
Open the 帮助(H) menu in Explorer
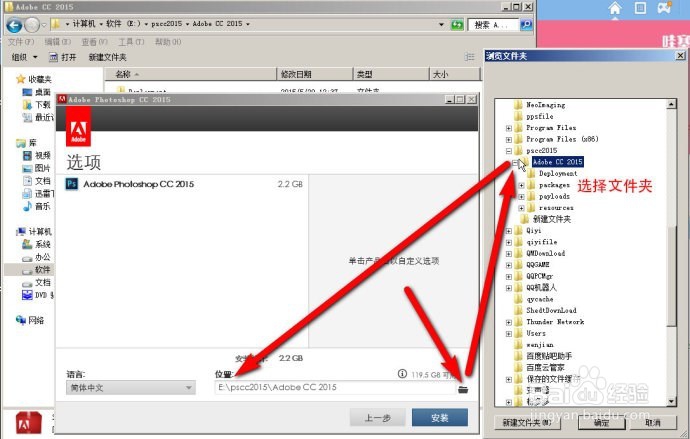[x=168, y=42]
